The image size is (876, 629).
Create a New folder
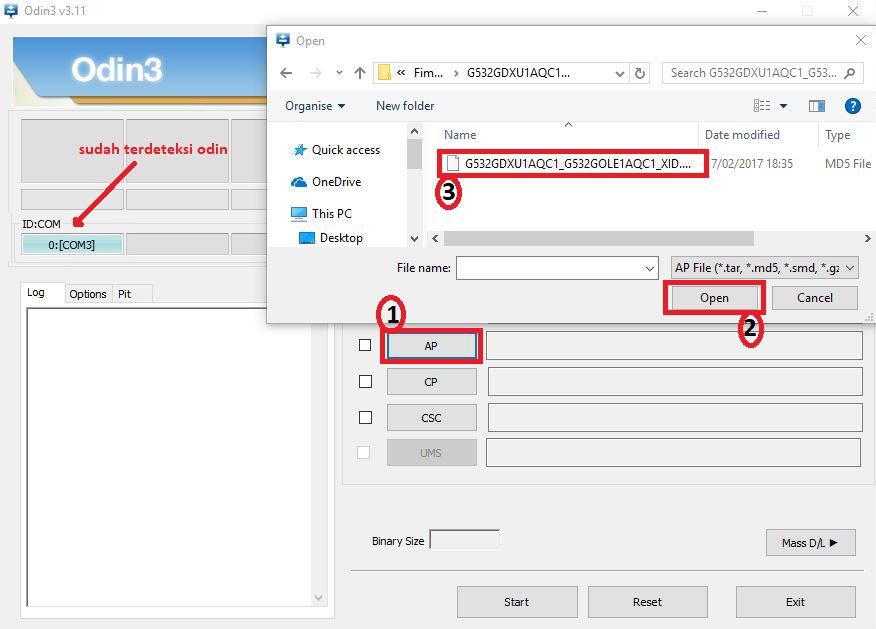tap(405, 106)
